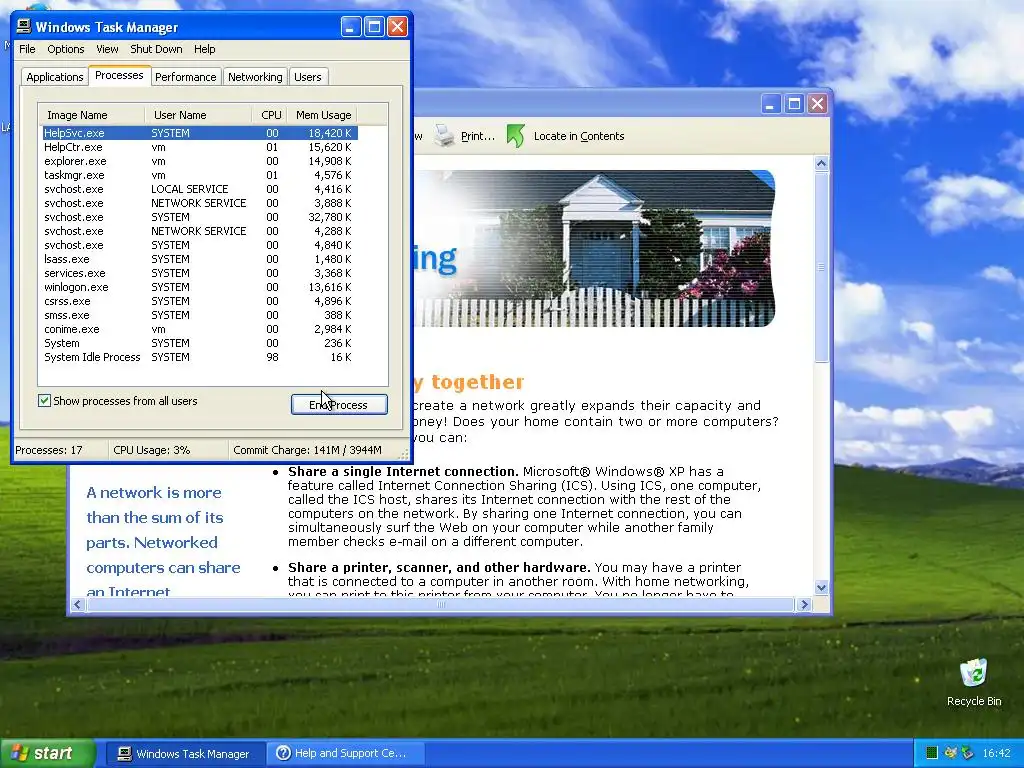This screenshot has width=1024, height=768.
Task: Select the conime.exe process row
Action: coord(200,329)
